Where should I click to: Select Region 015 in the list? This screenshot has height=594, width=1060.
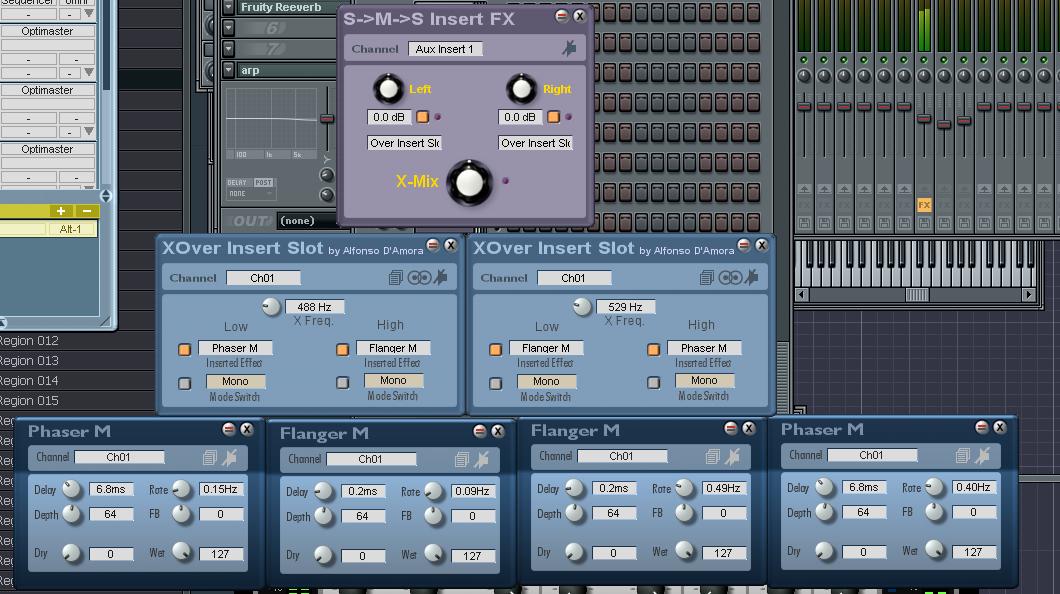click(x=29, y=401)
